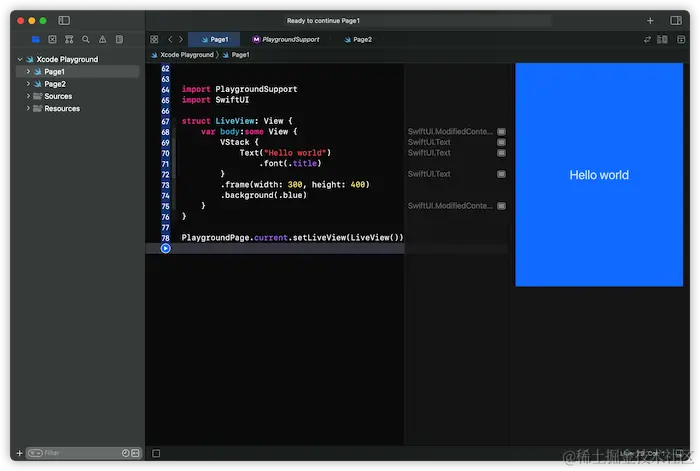Click the import SwiftUI code line

215,100
